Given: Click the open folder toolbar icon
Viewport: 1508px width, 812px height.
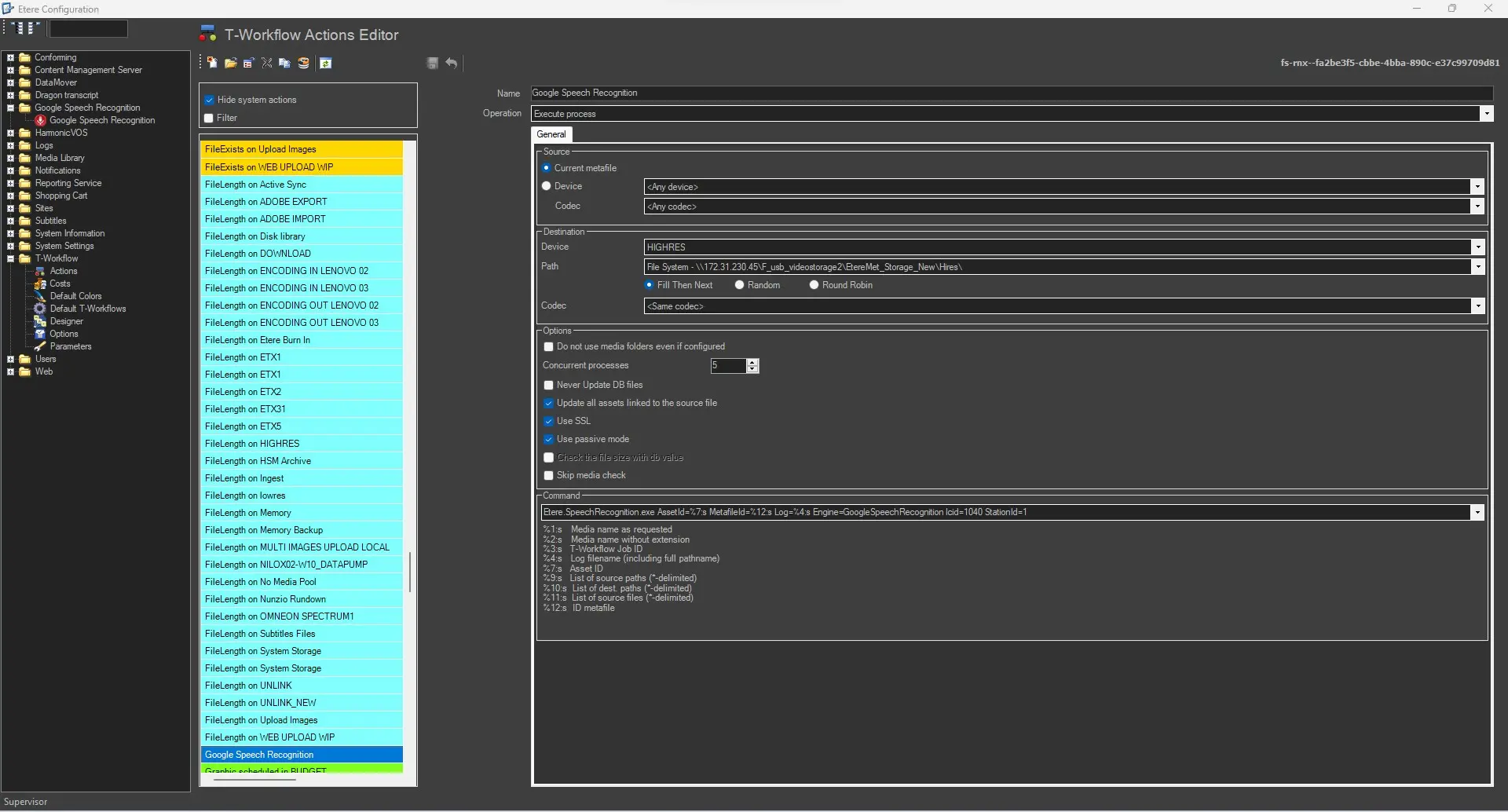Looking at the screenshot, I should click(x=231, y=63).
